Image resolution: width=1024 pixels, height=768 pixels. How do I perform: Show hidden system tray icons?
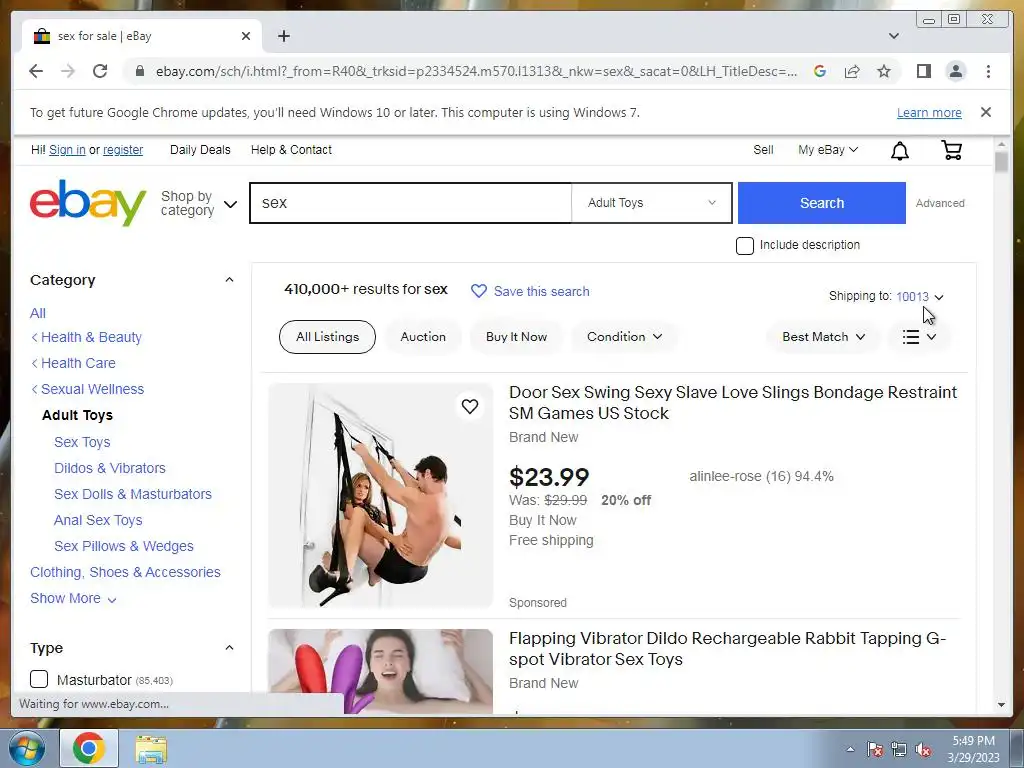tap(850, 749)
